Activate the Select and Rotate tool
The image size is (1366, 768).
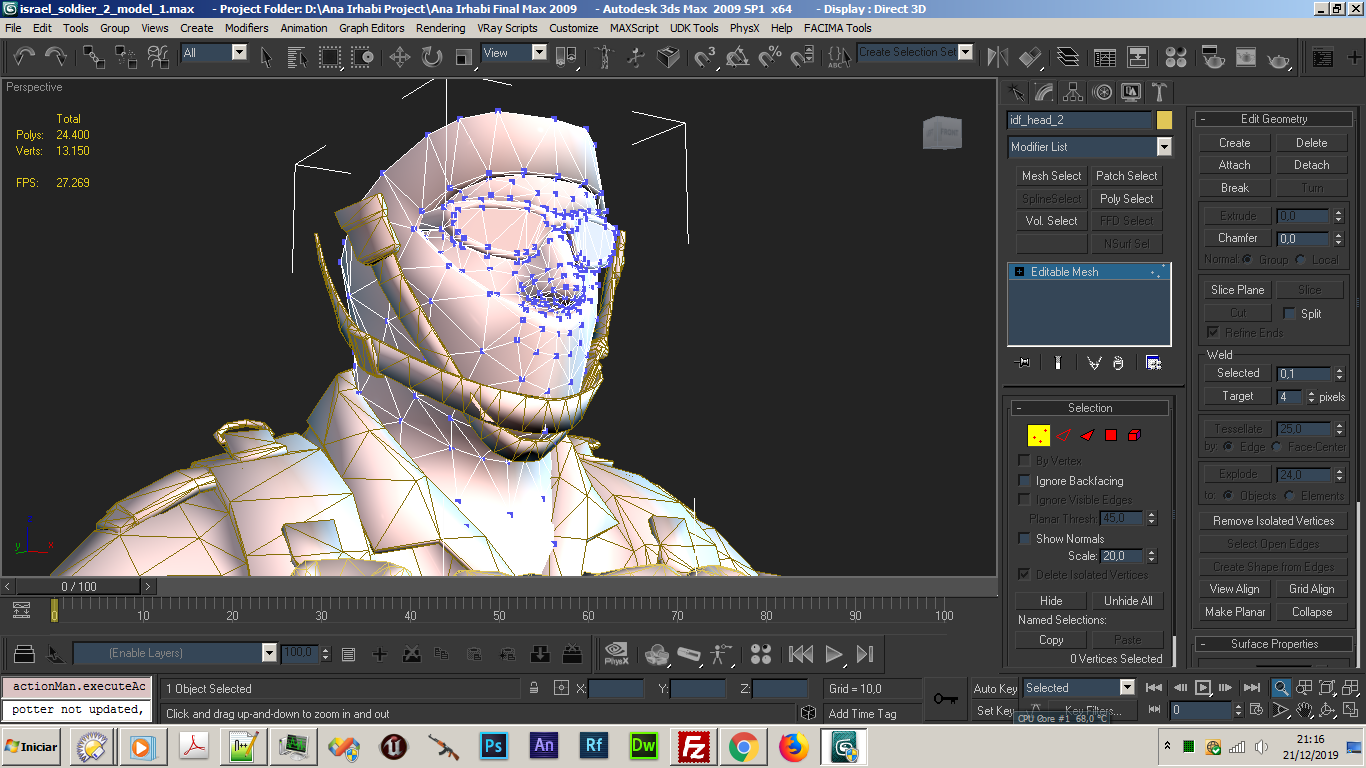coord(432,57)
